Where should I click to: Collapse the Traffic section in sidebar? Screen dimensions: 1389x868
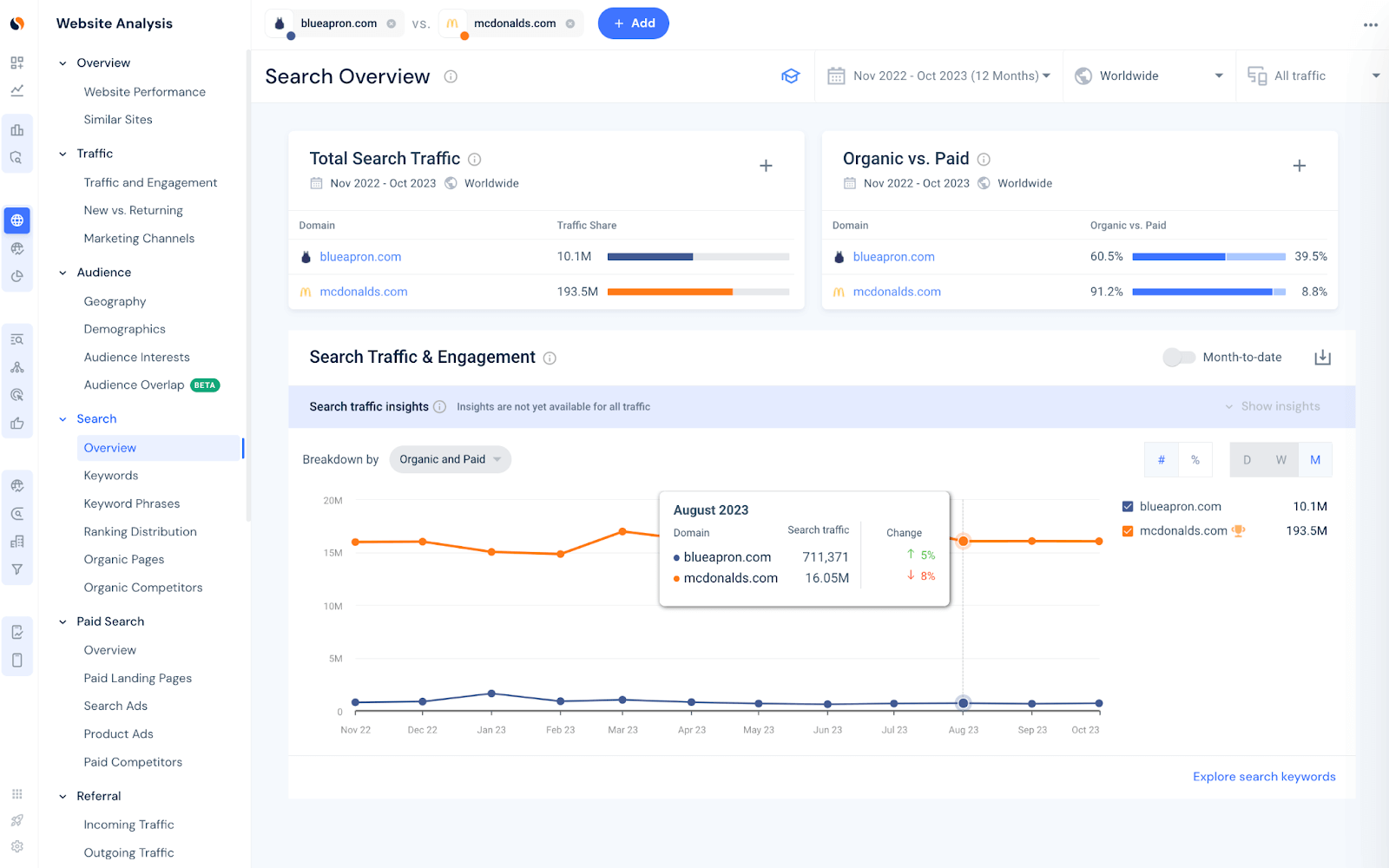coord(63,154)
